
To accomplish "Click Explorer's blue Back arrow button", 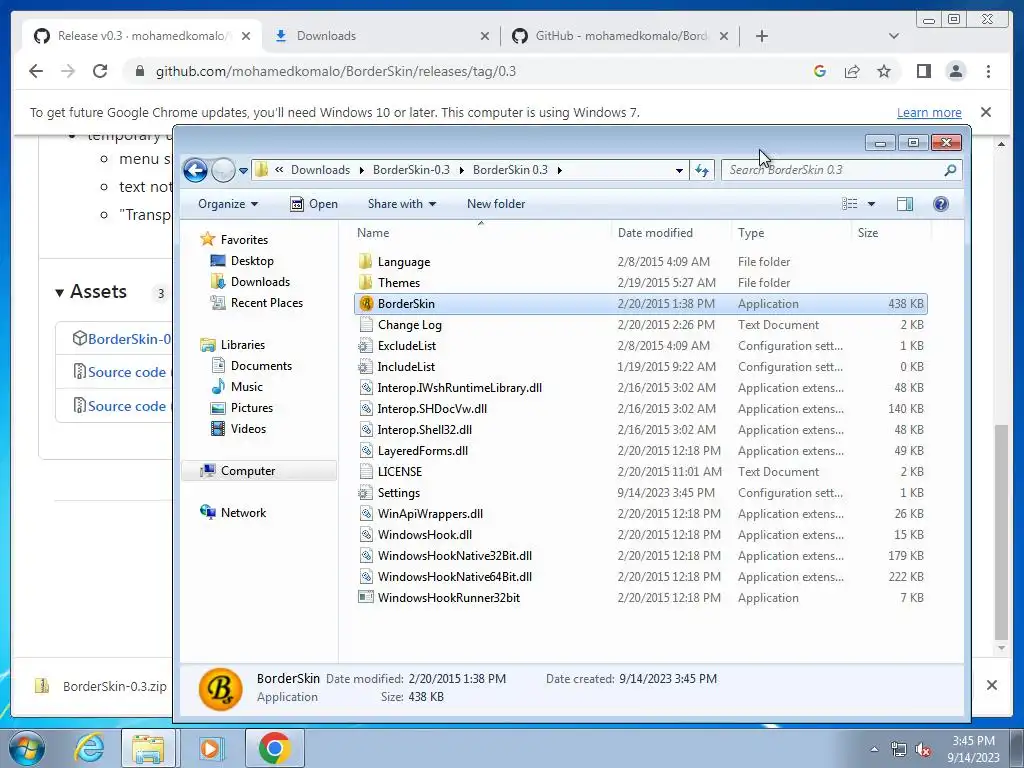I will pos(195,170).
